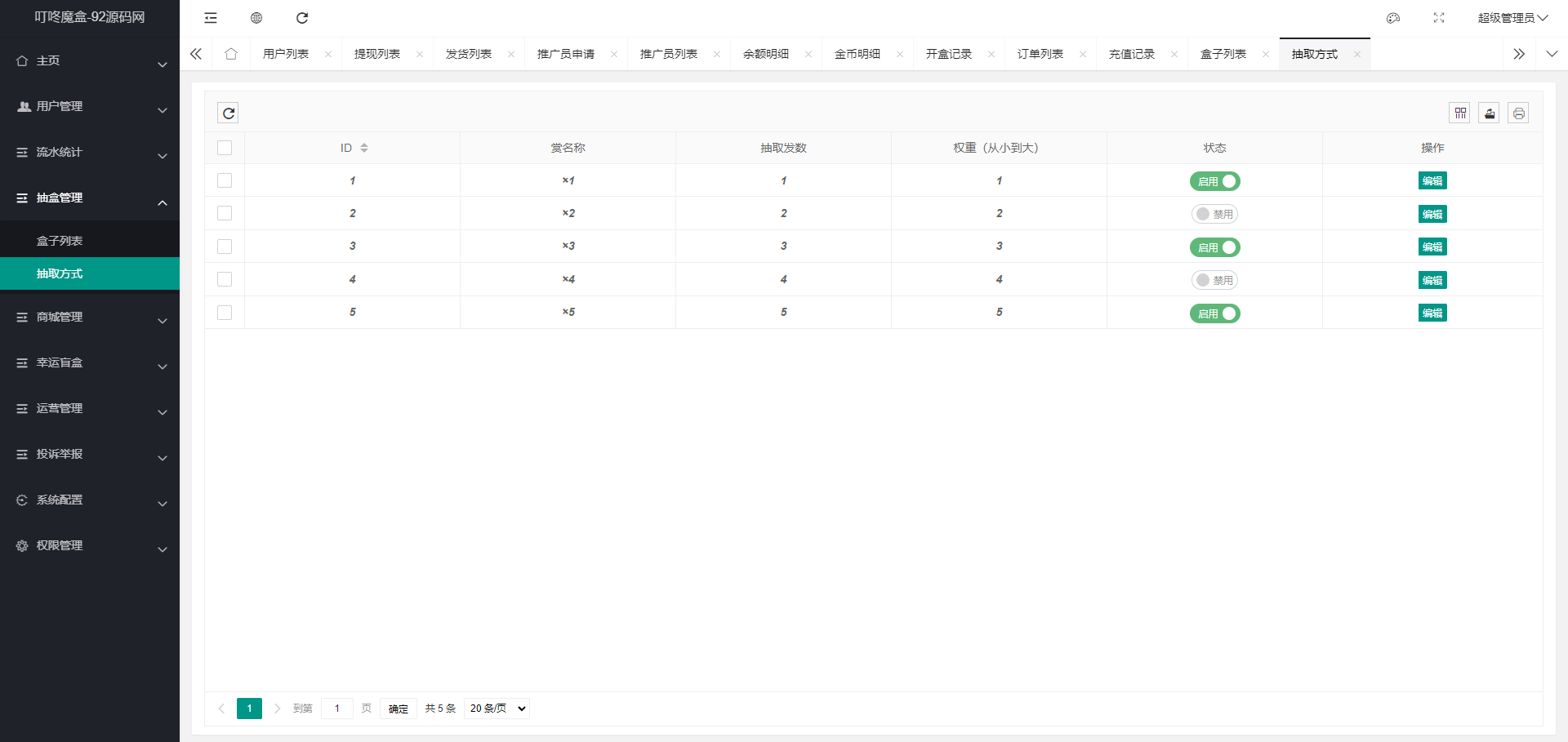Close the 盒子列表 tab
Viewport: 1568px width, 742px height.
click(x=1266, y=54)
